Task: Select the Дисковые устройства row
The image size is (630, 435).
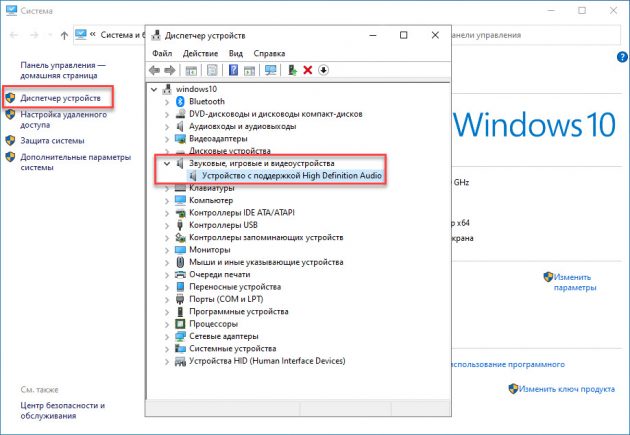Action: coord(229,151)
